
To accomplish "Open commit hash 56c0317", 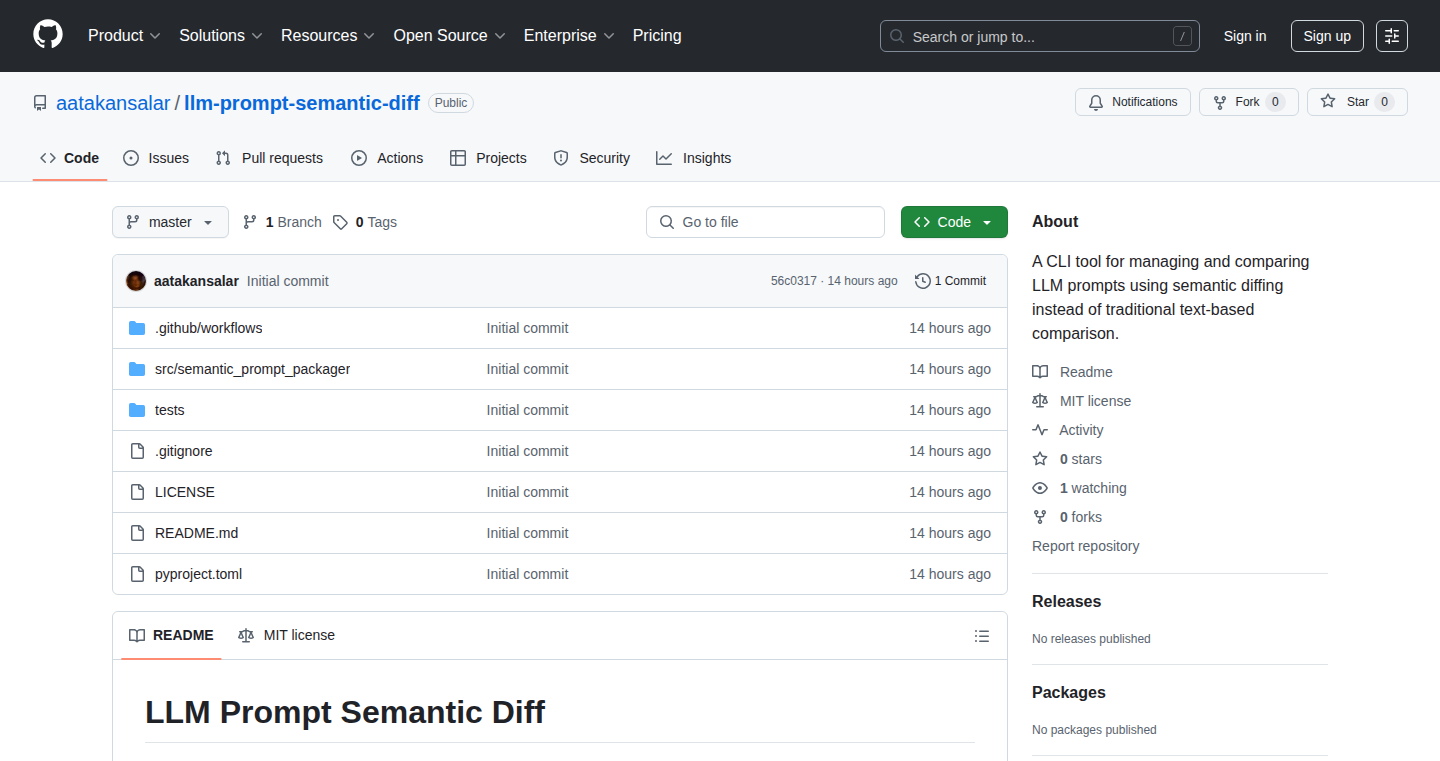I will click(x=793, y=281).
